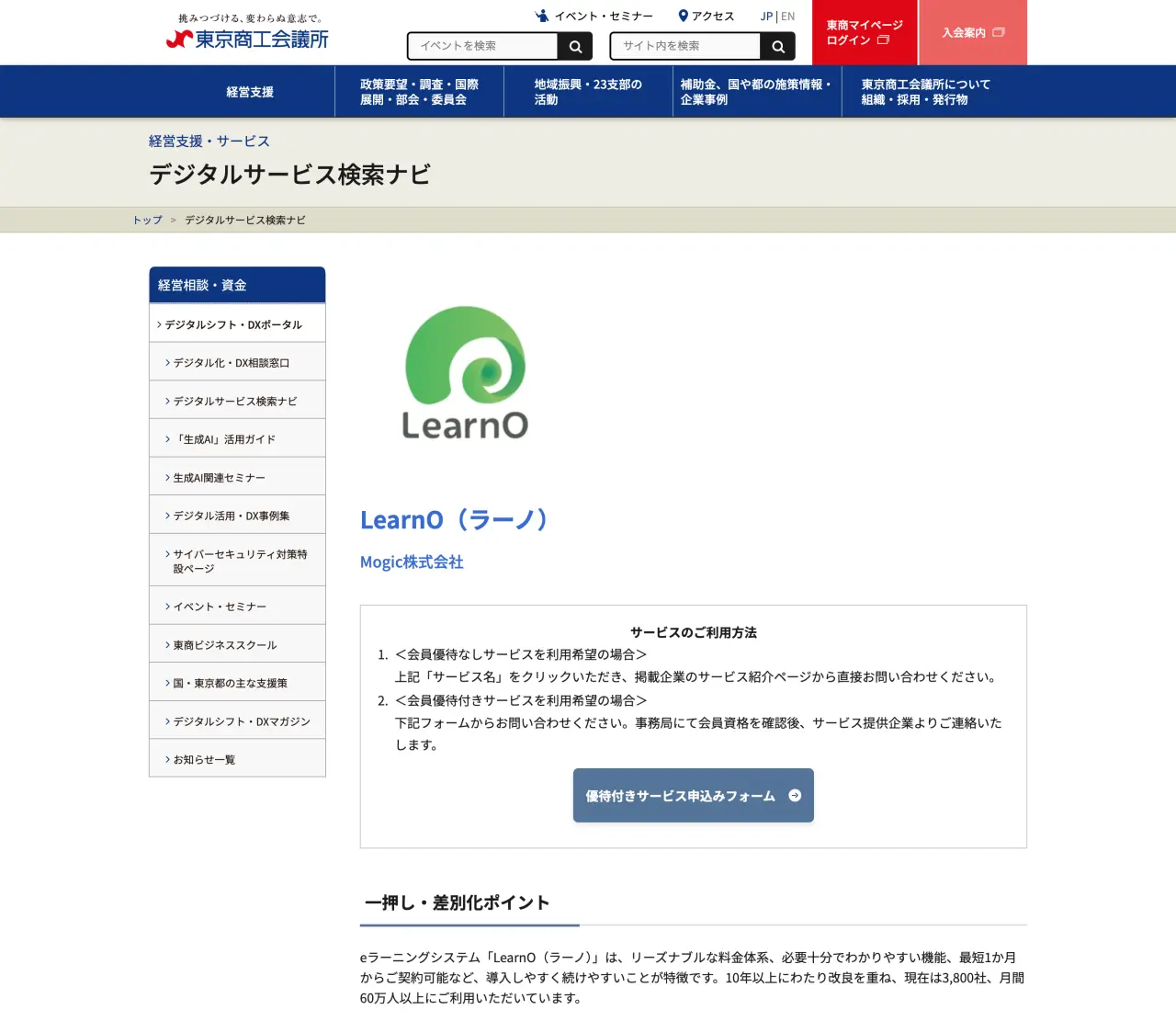This screenshot has width=1176, height=1021.
Task: Expand デジタルシフト・DXポータル sidebar item
Action: (232, 324)
